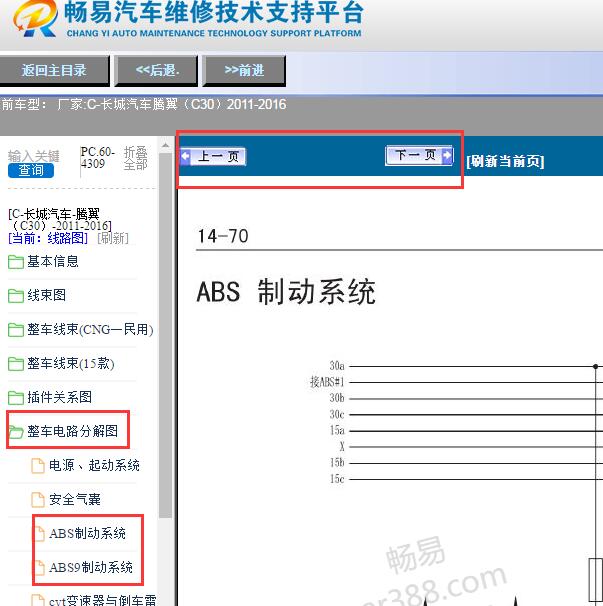Open cvt变速器与倒车雷 document
This screenshot has width=603, height=606.
[102, 600]
